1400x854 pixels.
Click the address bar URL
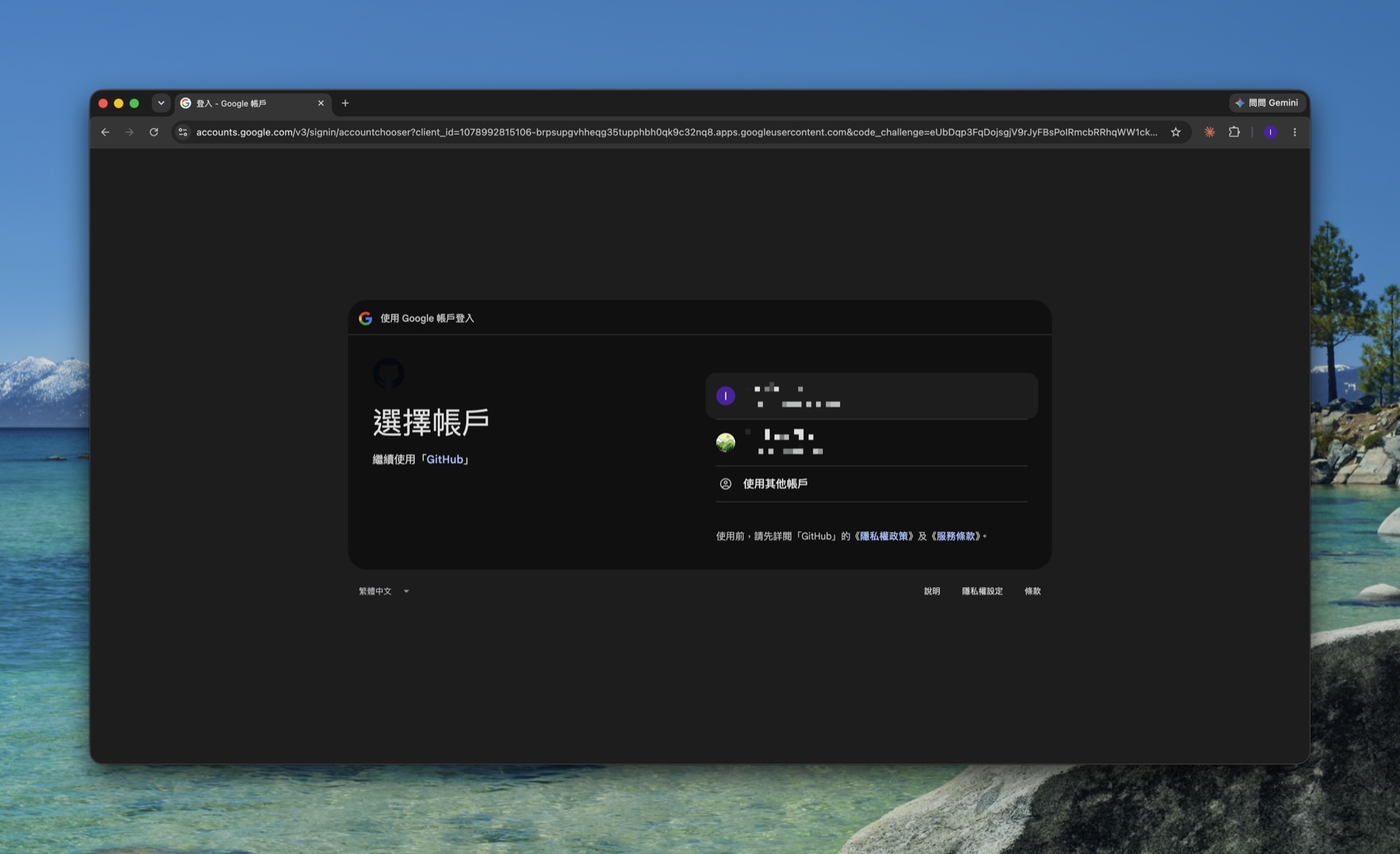[x=676, y=132]
